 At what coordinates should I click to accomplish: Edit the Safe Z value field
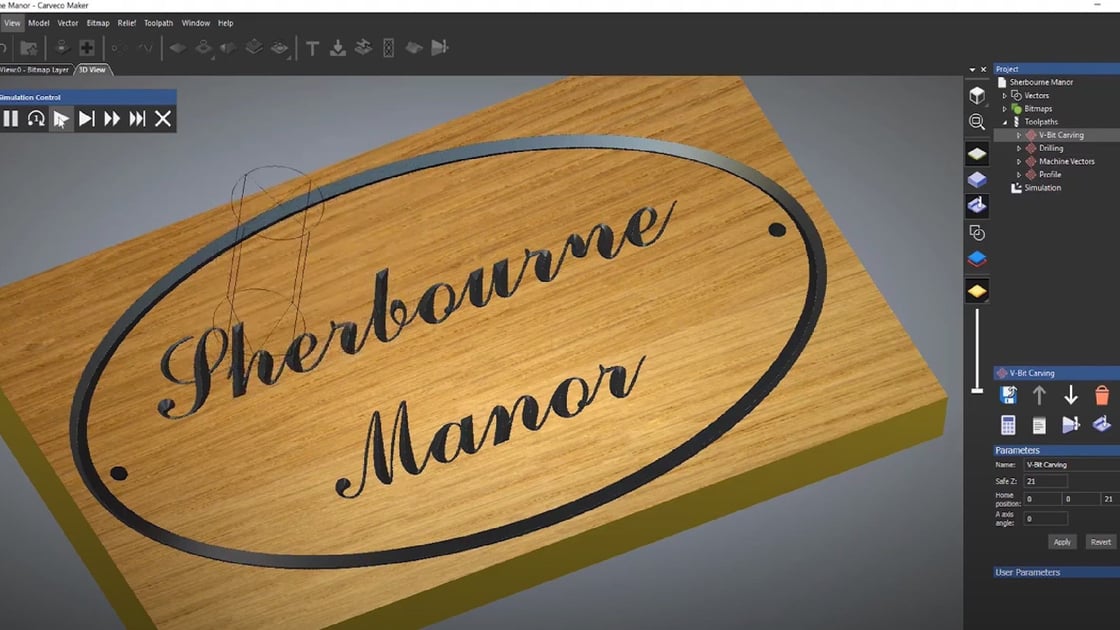(x=1044, y=480)
